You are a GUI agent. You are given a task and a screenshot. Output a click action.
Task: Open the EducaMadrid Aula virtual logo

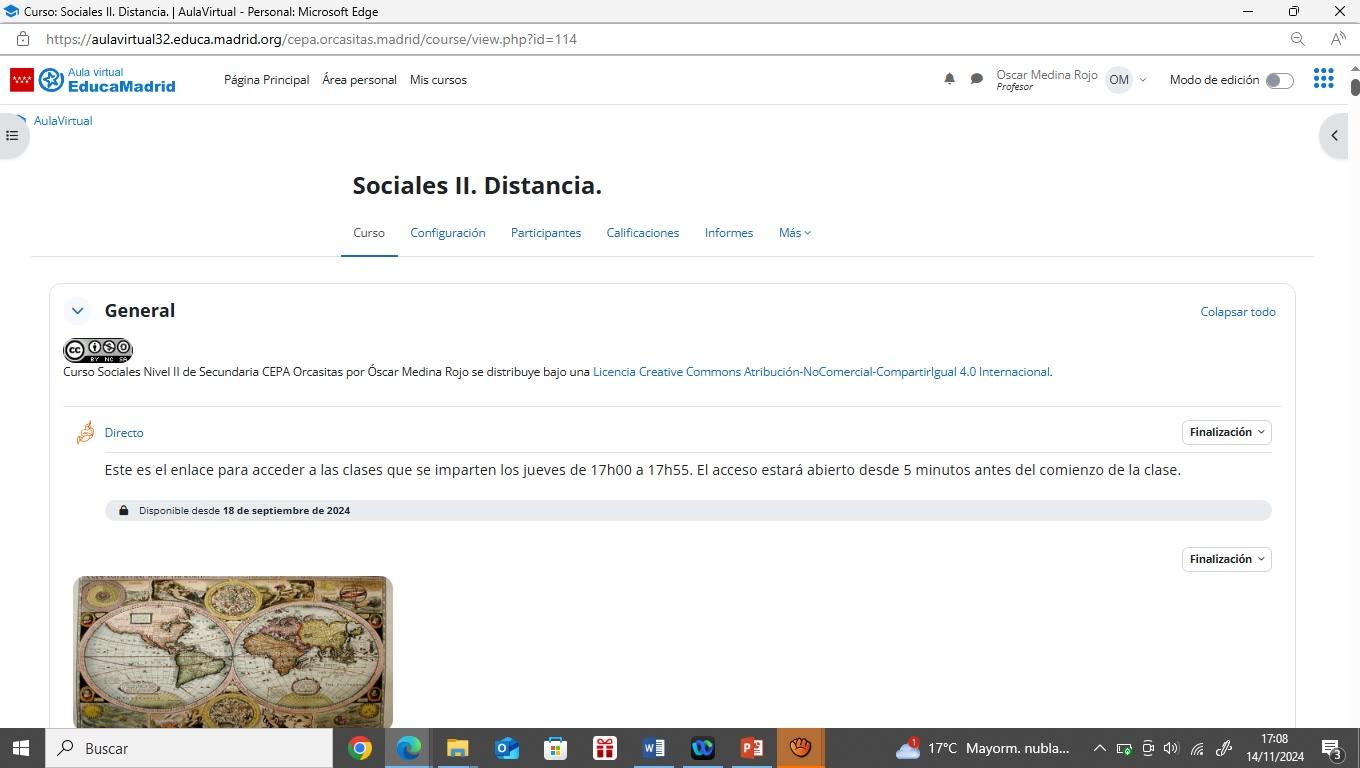tap(93, 80)
